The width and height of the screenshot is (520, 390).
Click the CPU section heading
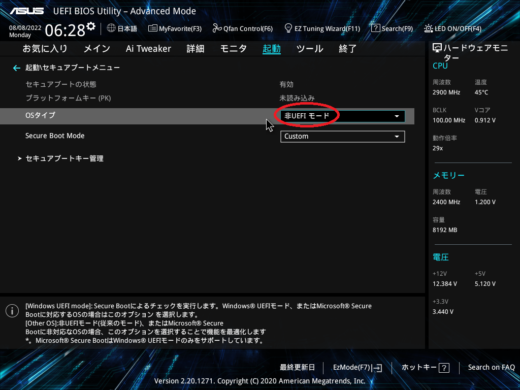440,66
